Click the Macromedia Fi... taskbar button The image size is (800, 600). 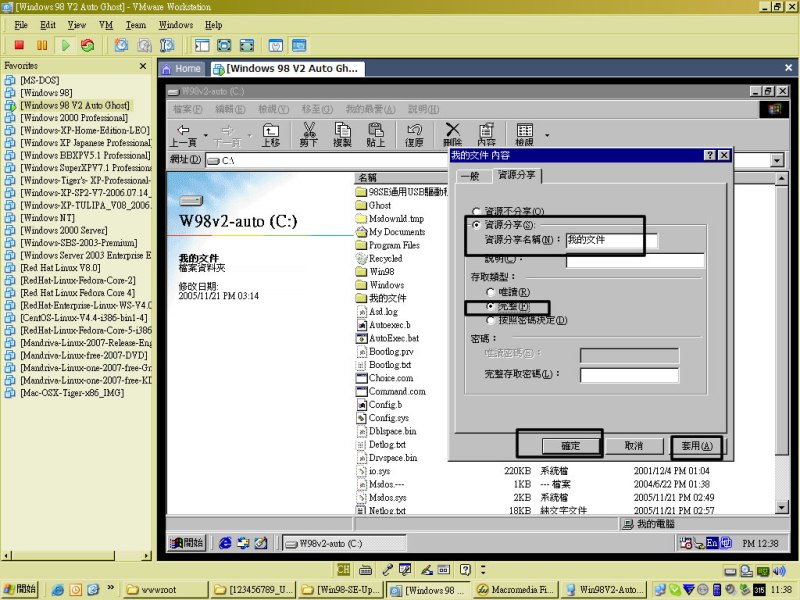point(516,590)
